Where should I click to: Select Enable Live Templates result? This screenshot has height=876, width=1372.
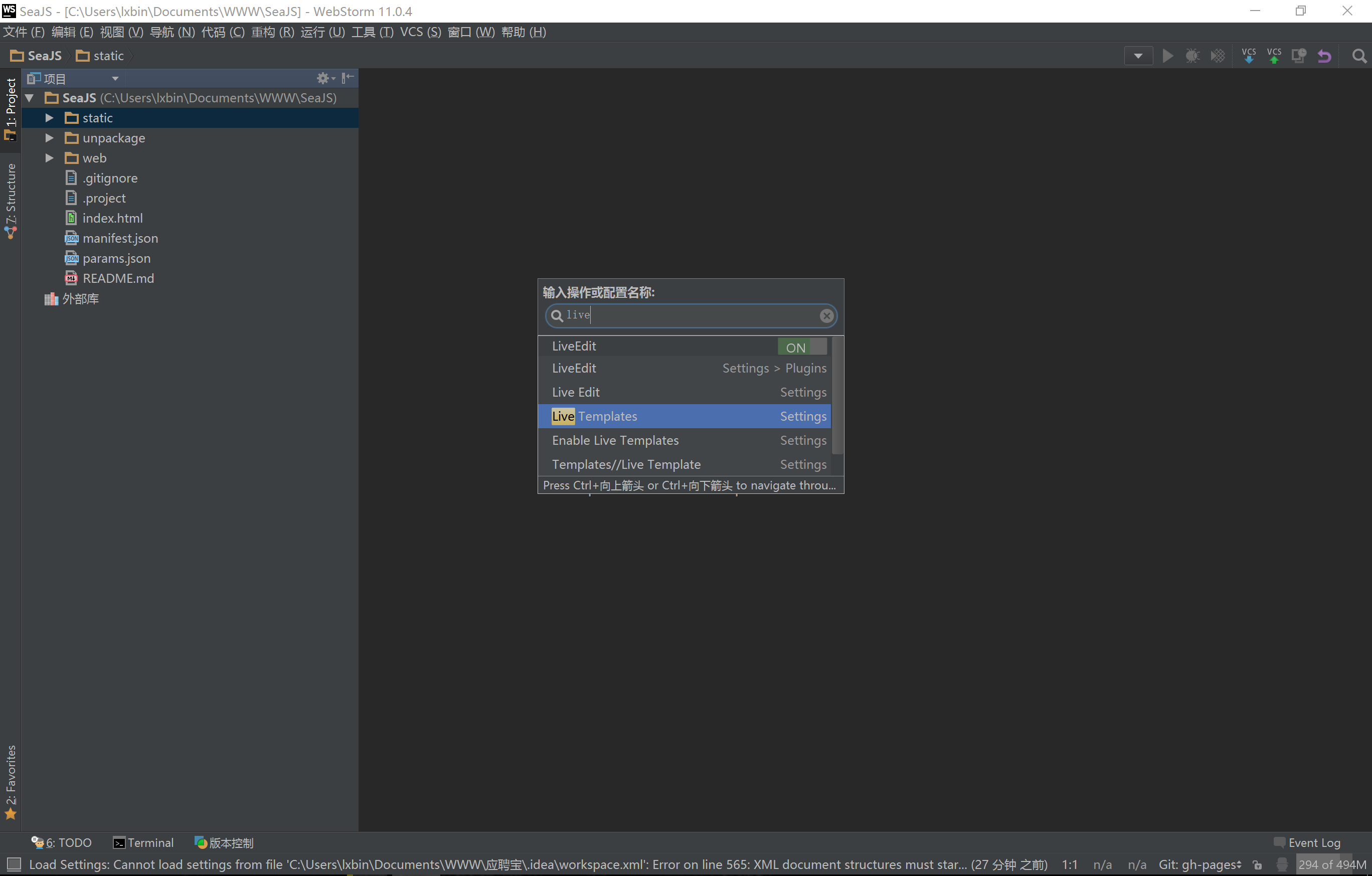(684, 440)
